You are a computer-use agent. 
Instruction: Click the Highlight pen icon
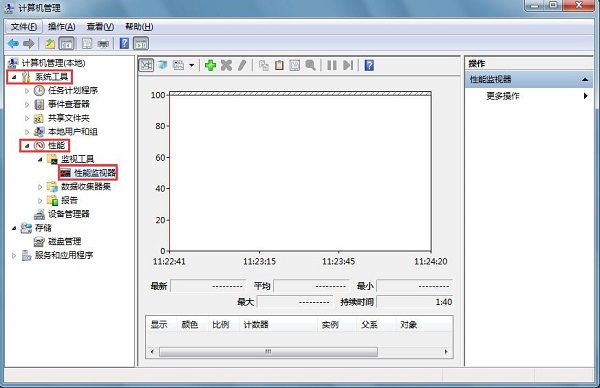(x=242, y=65)
